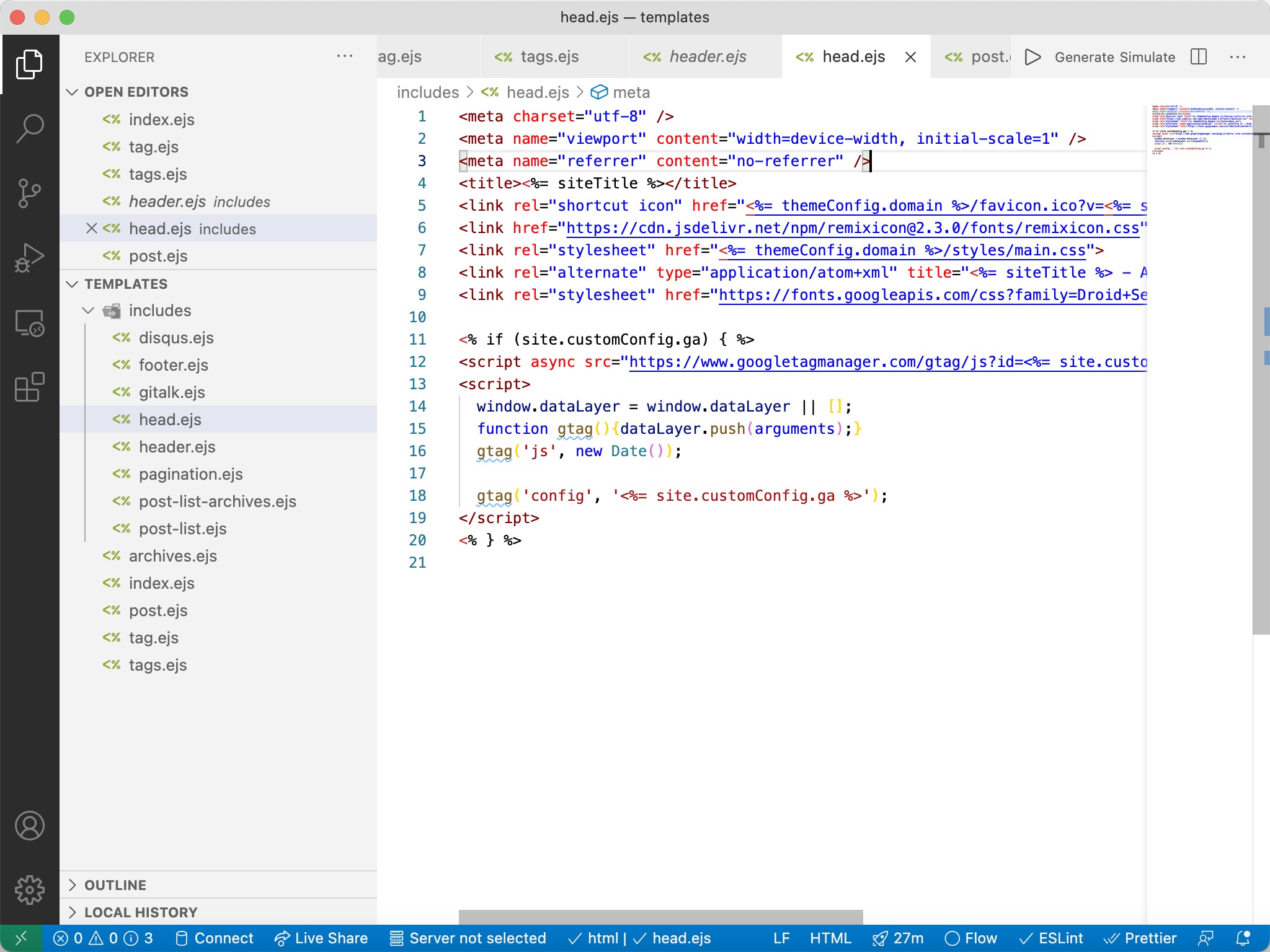Image resolution: width=1270 pixels, height=952 pixels.
Task: Close head.ejs editor tab
Action: (x=910, y=57)
